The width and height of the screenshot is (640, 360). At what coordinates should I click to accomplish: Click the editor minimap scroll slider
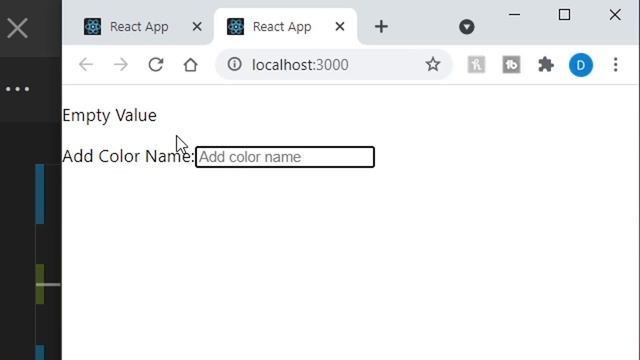pos(48,284)
